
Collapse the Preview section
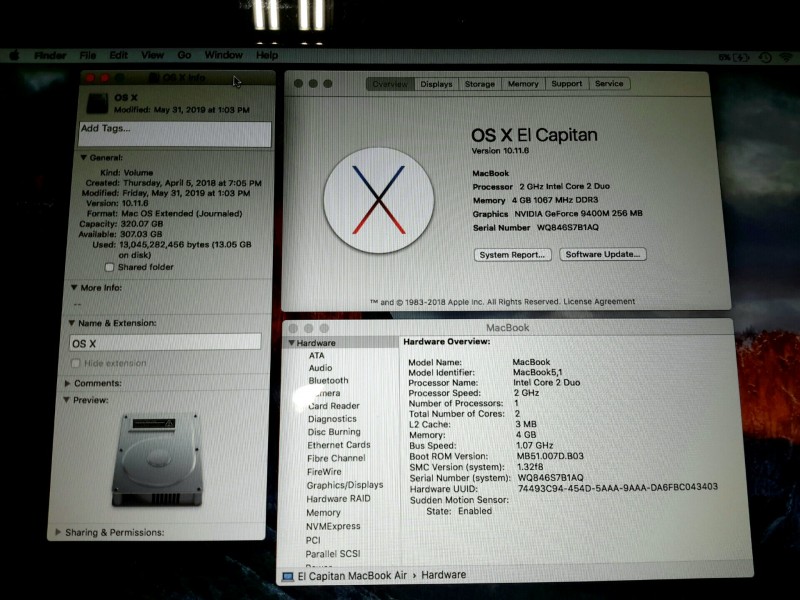click(x=66, y=400)
